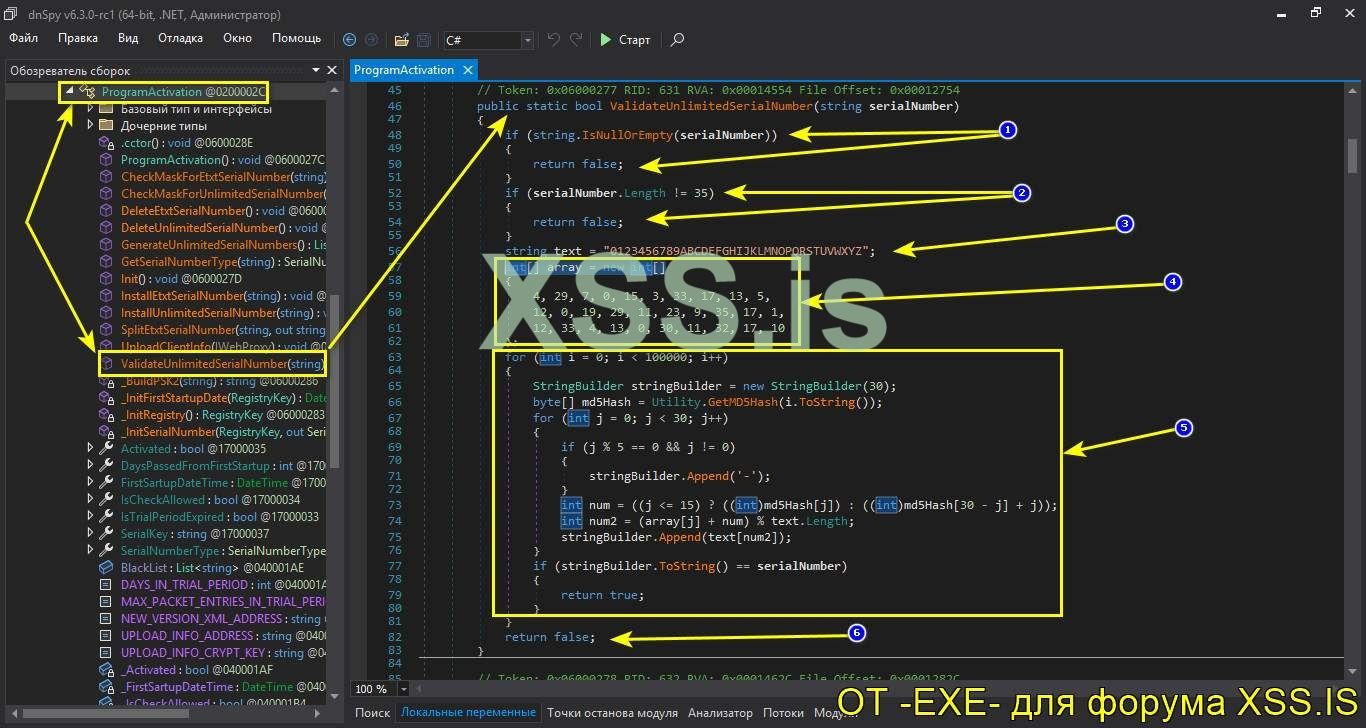Select ValidateUnlimitedSerialNumber method in the tree
This screenshot has width=1366, height=728.
pyautogui.click(x=222, y=364)
